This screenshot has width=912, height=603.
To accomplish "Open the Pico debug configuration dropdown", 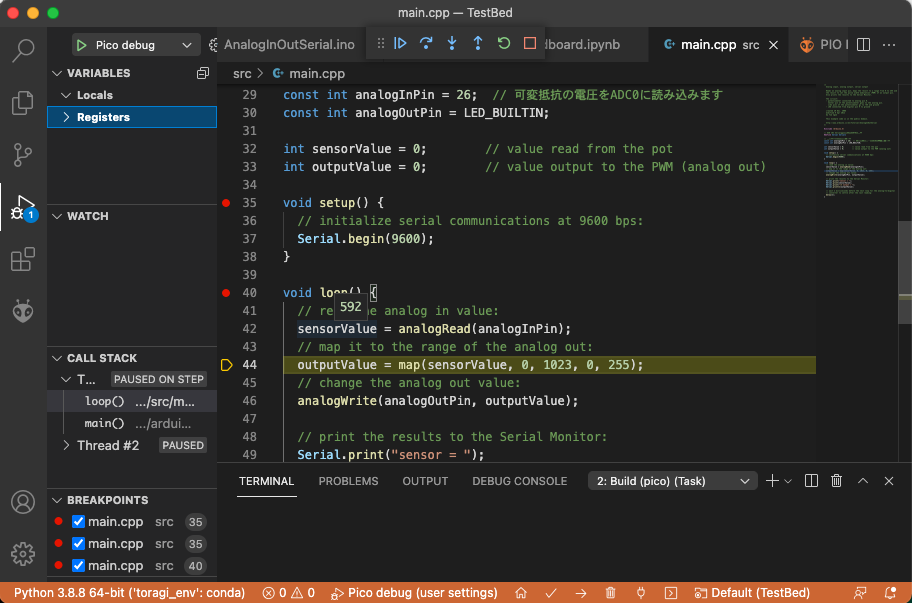I will 135,45.
